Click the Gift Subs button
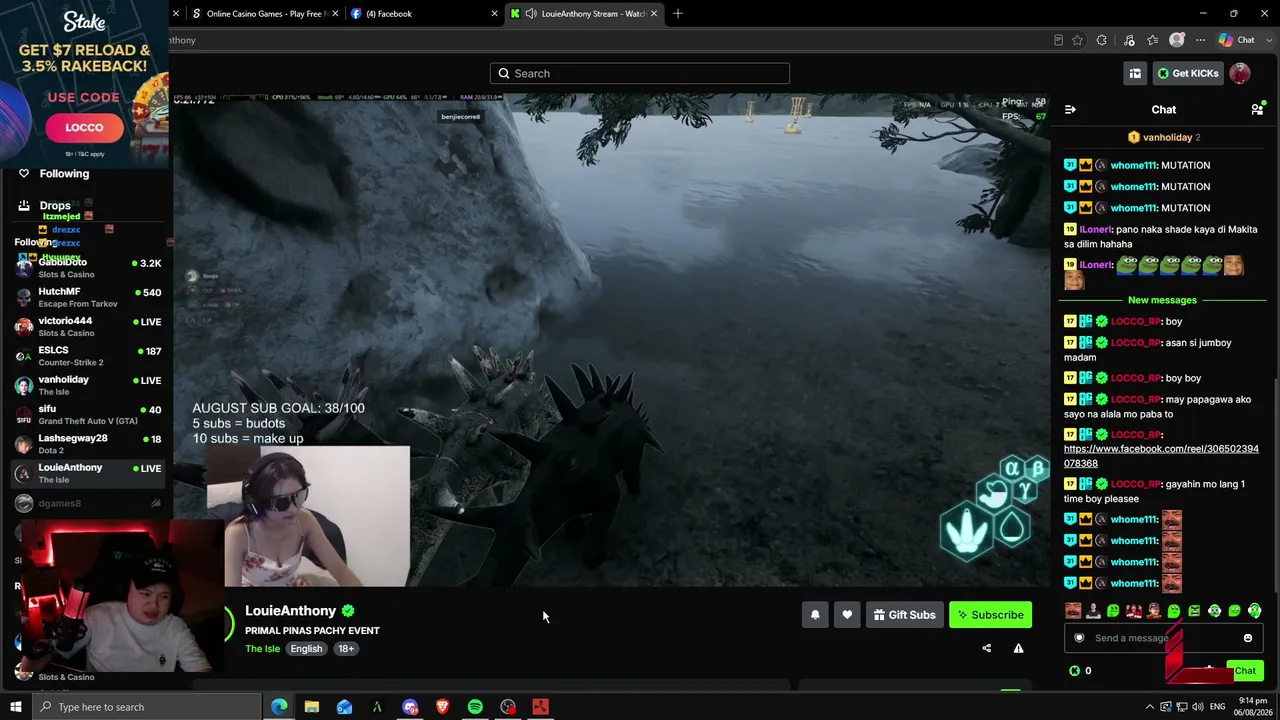 pos(903,615)
